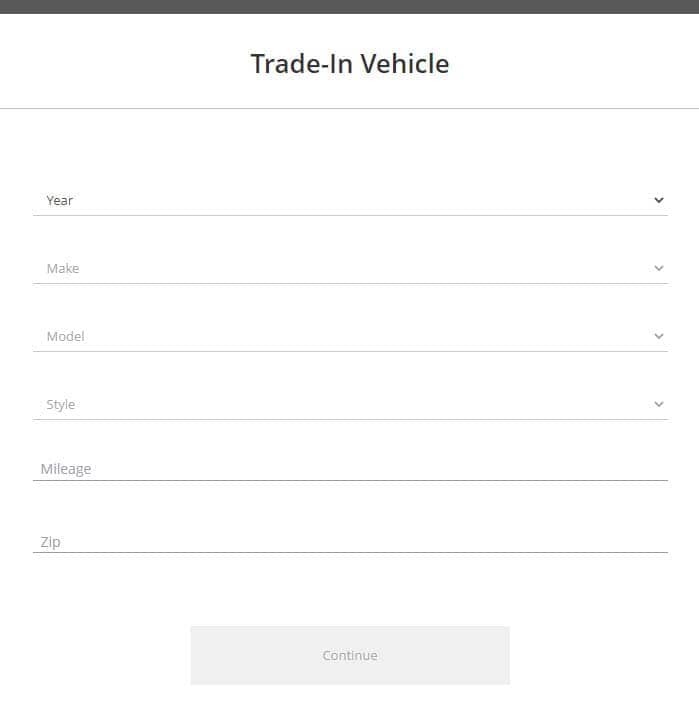The image size is (699, 724).
Task: Click the chevron arrow on the Make dropdown
Action: click(x=658, y=268)
